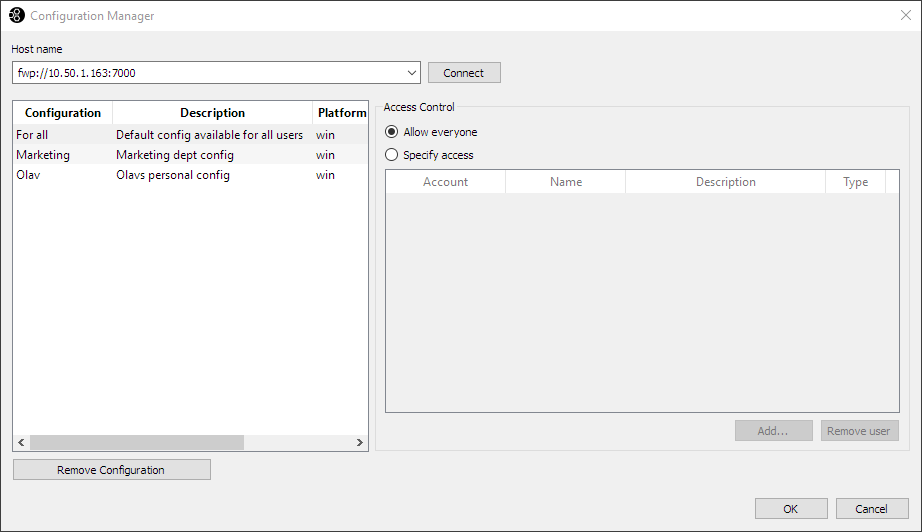Dismiss dialog with Cancel button
Viewport: 922px width, 532px height.
click(872, 509)
